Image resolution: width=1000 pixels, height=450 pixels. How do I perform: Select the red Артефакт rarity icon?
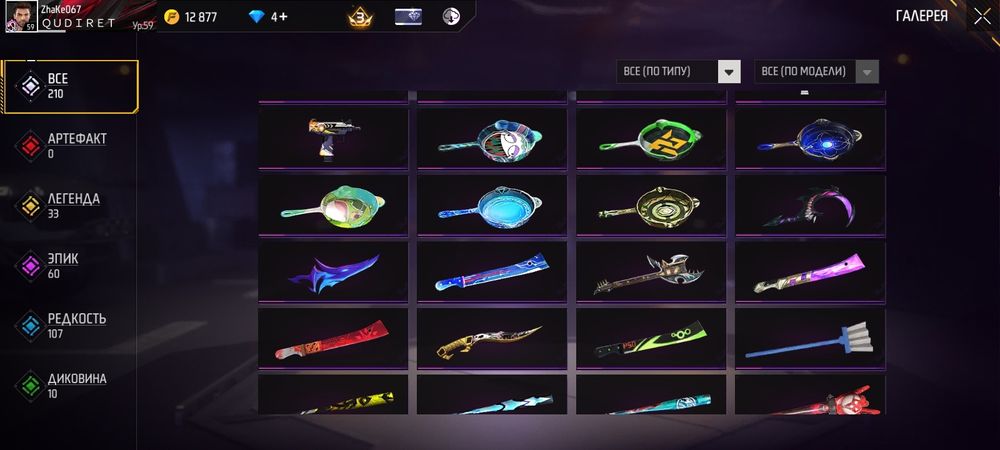point(30,146)
